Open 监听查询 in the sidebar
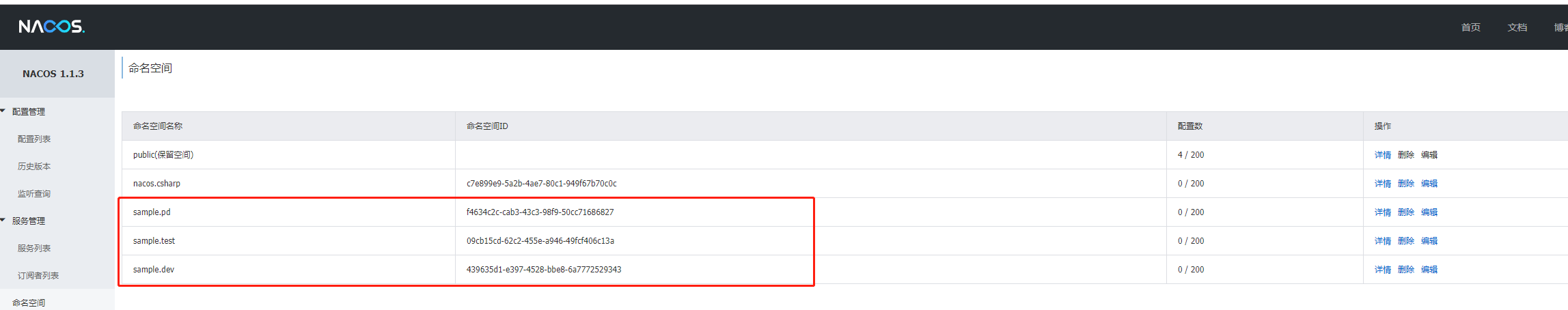 (x=34, y=193)
